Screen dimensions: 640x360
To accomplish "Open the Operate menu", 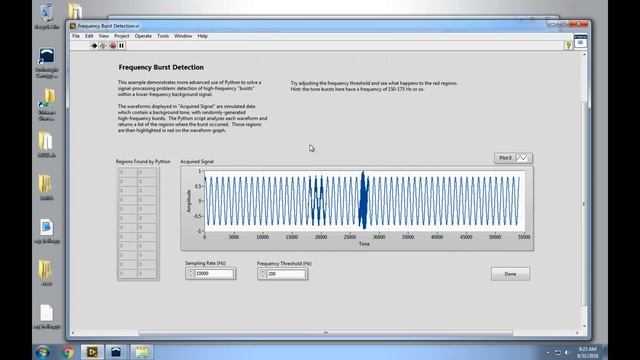I will (143, 36).
